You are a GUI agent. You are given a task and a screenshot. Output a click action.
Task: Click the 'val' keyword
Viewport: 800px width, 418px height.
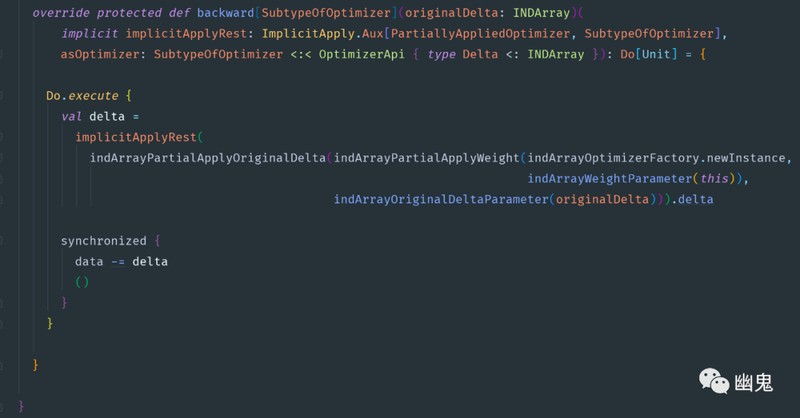tap(71, 116)
